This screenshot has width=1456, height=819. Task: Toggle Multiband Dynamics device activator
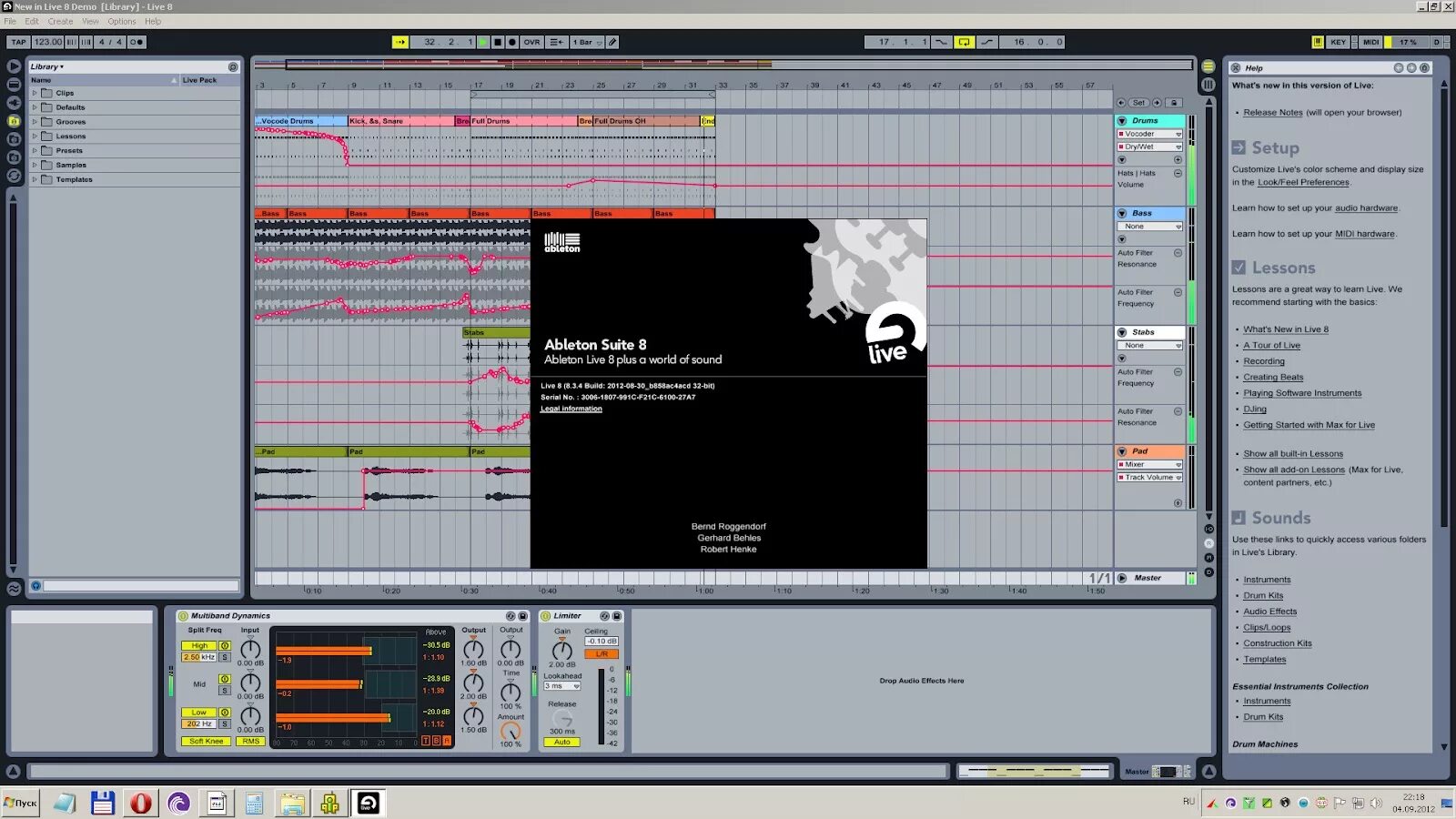183,616
